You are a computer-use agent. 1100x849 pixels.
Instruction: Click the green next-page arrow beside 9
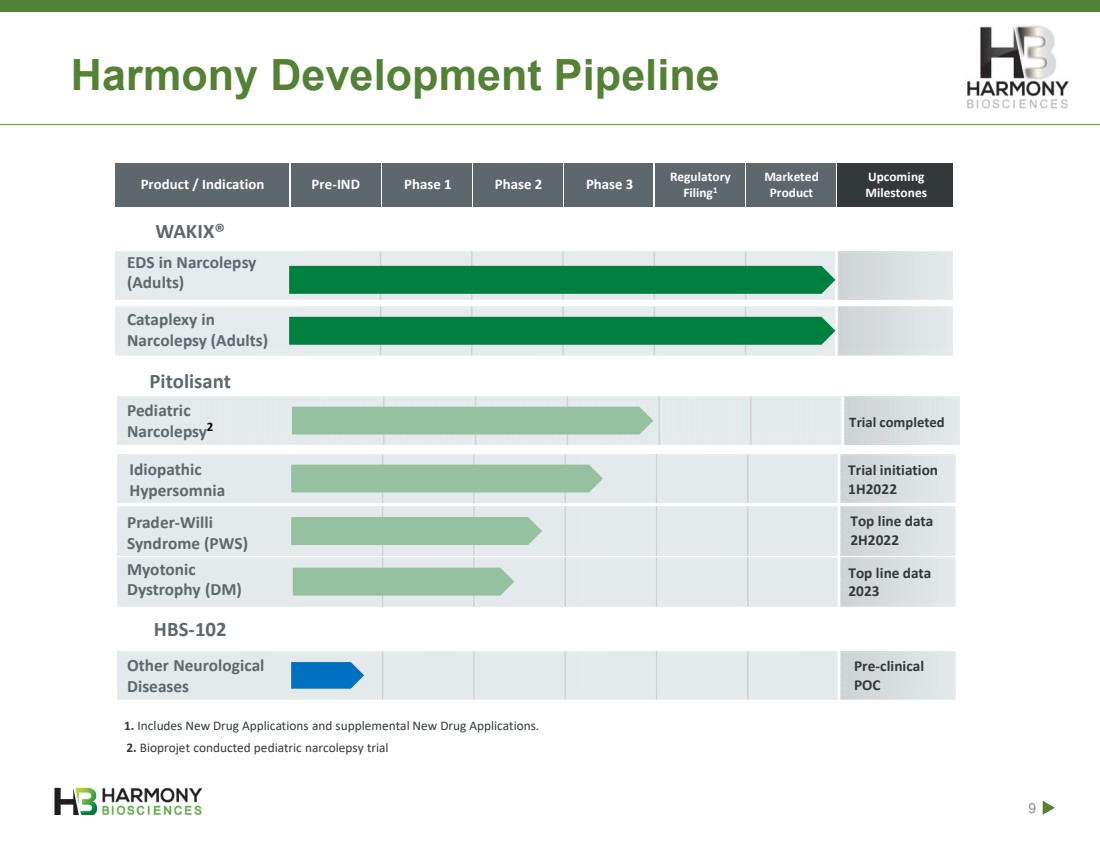[1049, 808]
